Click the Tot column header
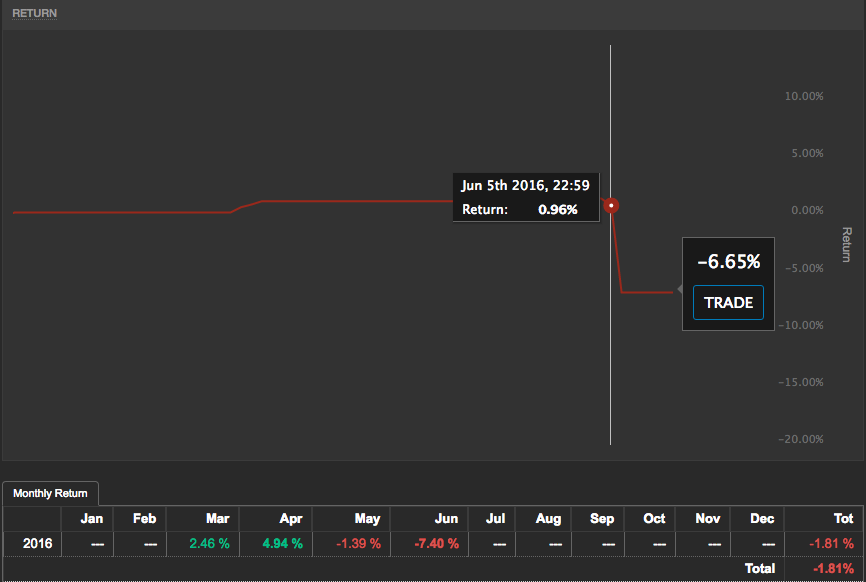 pyautogui.click(x=843, y=518)
